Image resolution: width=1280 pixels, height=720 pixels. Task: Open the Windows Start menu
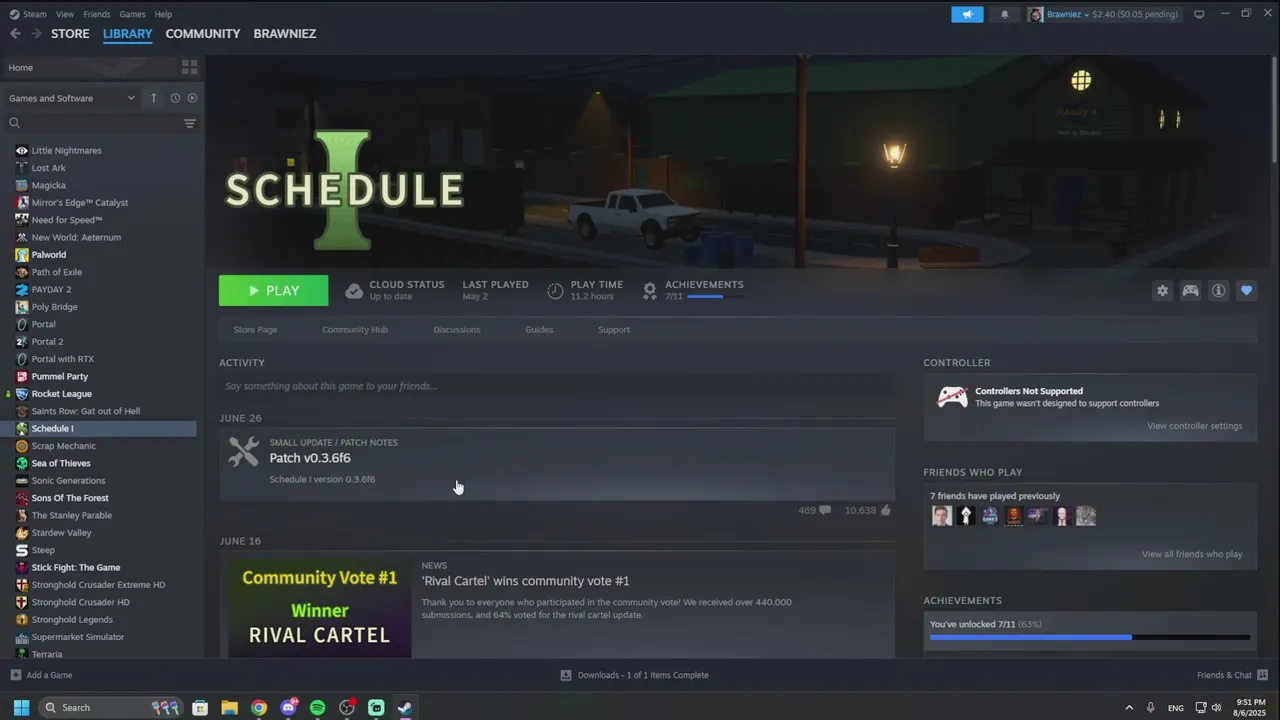(x=21, y=707)
